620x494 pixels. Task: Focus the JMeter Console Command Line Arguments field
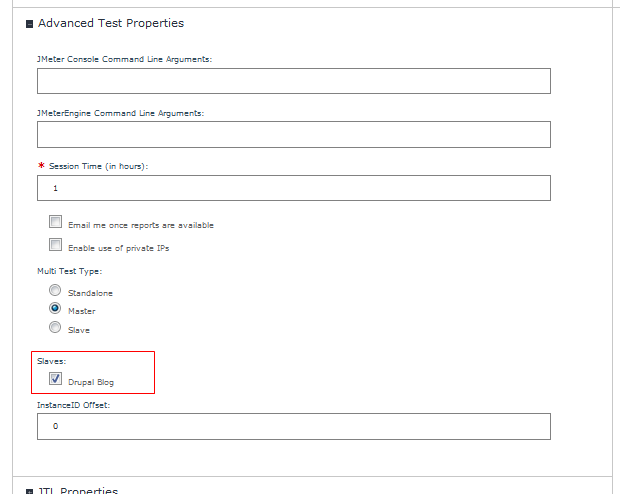tap(294, 81)
